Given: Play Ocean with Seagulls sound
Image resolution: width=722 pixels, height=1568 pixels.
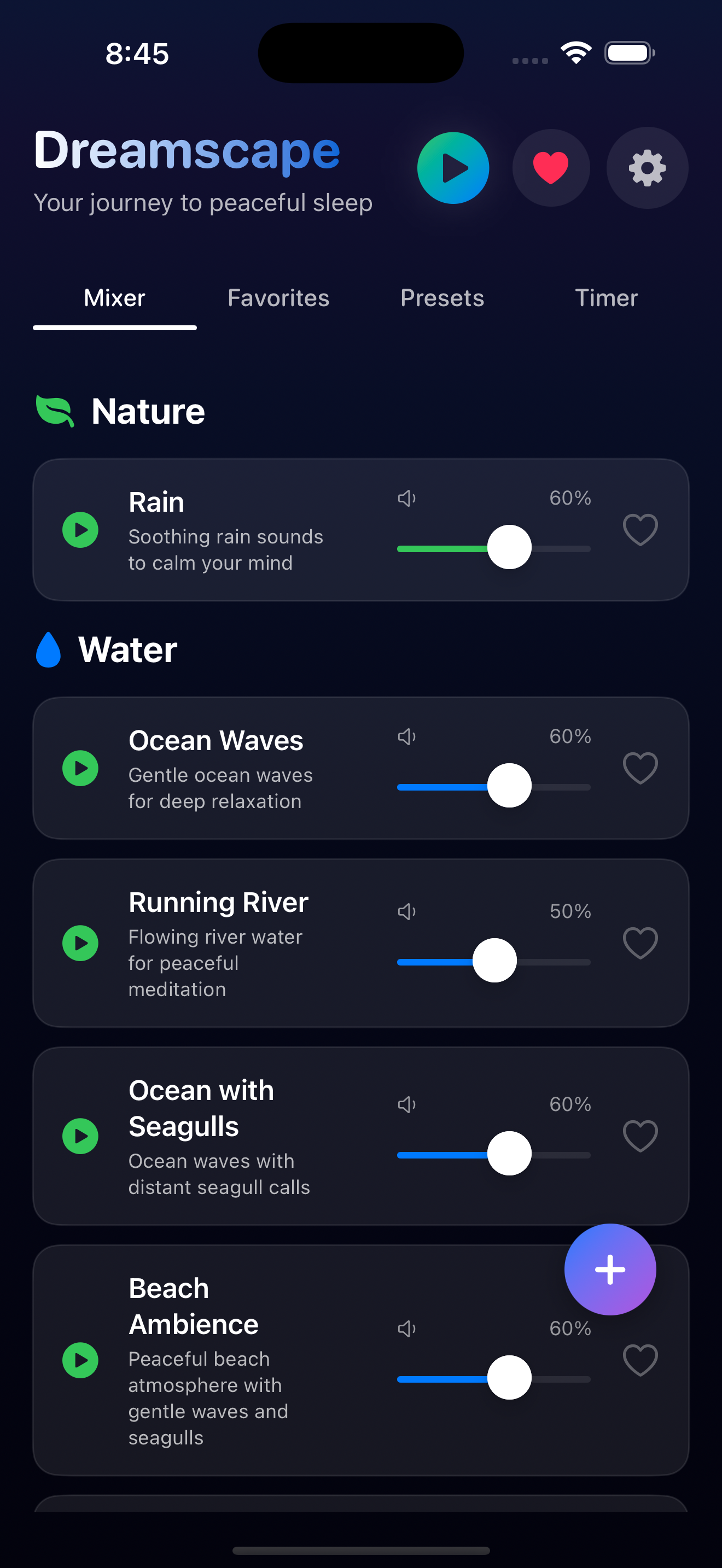Looking at the screenshot, I should pyautogui.click(x=80, y=1136).
